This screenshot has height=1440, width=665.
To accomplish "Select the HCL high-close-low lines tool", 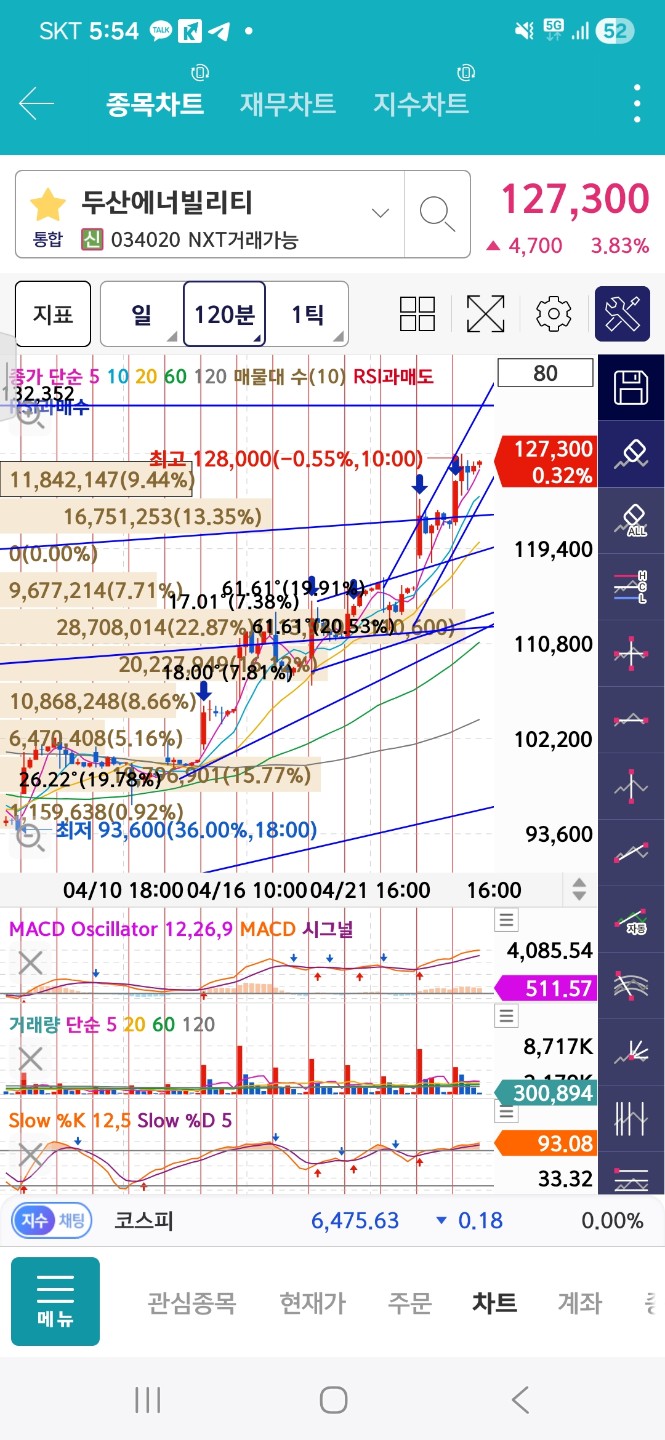I will click(x=631, y=587).
